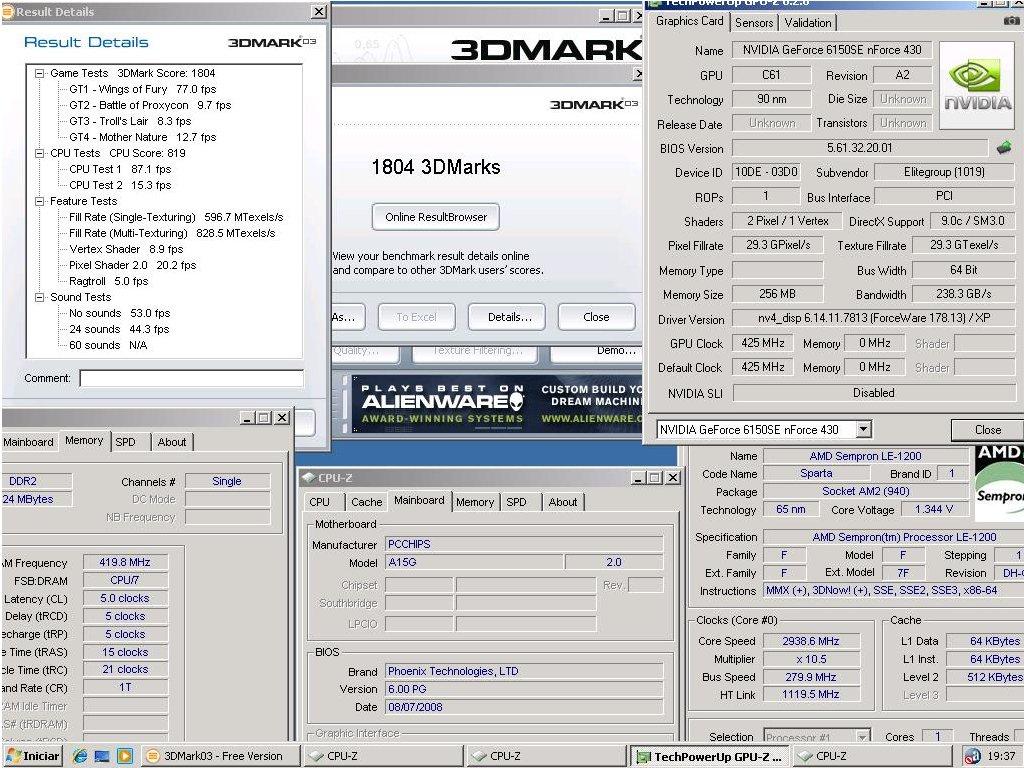
Task: Select the Ragtroll 5.0 fps row
Action: click(108, 281)
